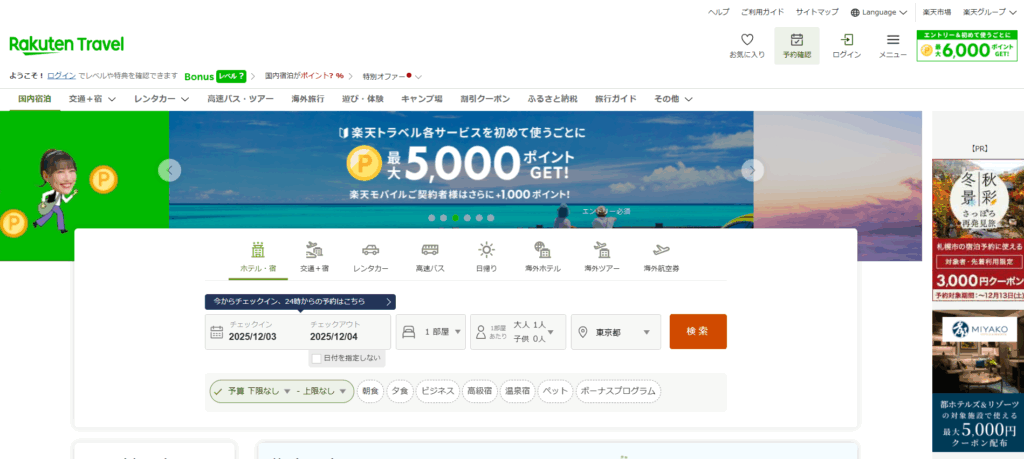Open the メニュー hamburger icon
Image resolution: width=1024 pixels, height=459 pixels.
pyautogui.click(x=893, y=40)
